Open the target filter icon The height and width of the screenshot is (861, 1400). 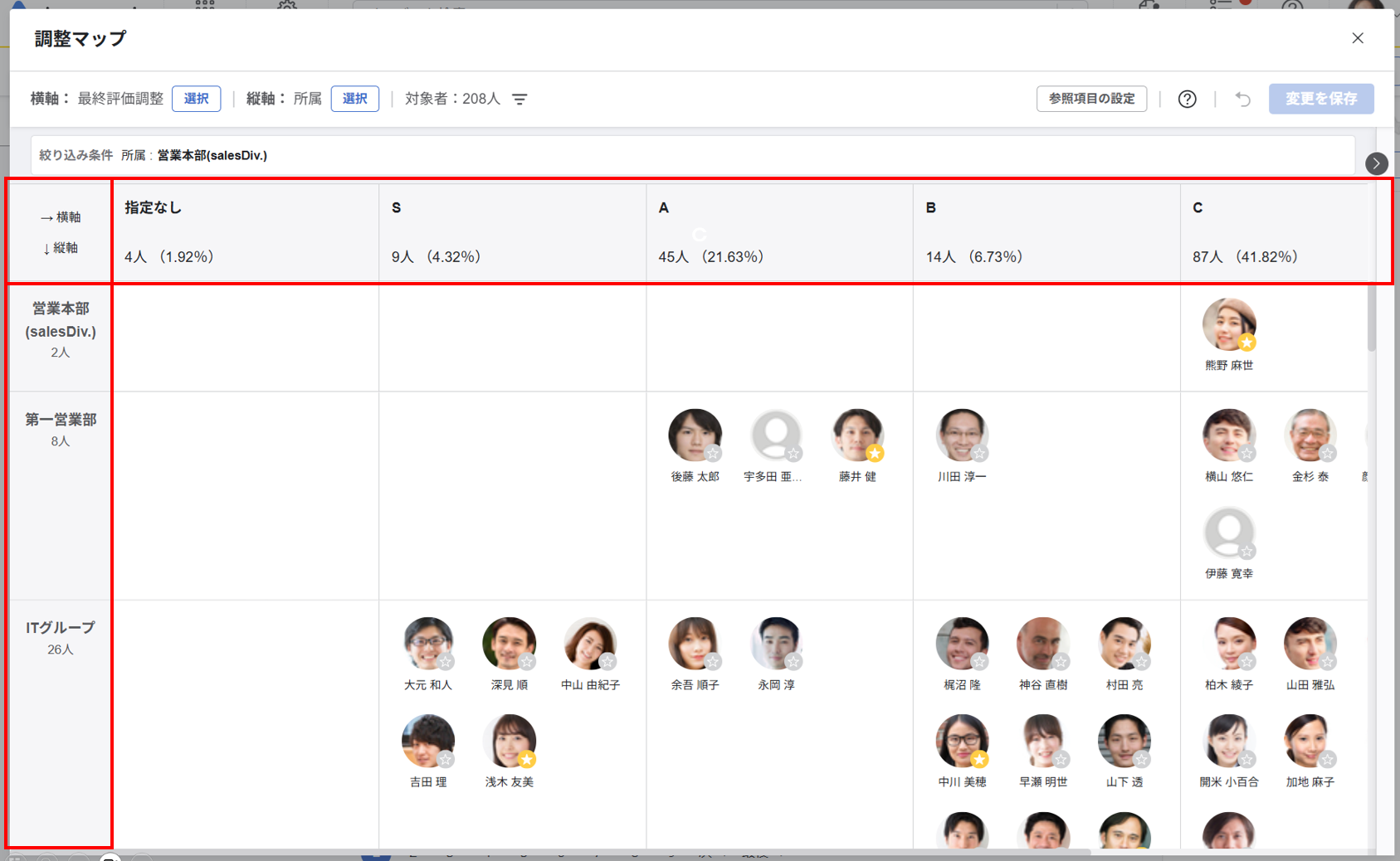click(520, 100)
